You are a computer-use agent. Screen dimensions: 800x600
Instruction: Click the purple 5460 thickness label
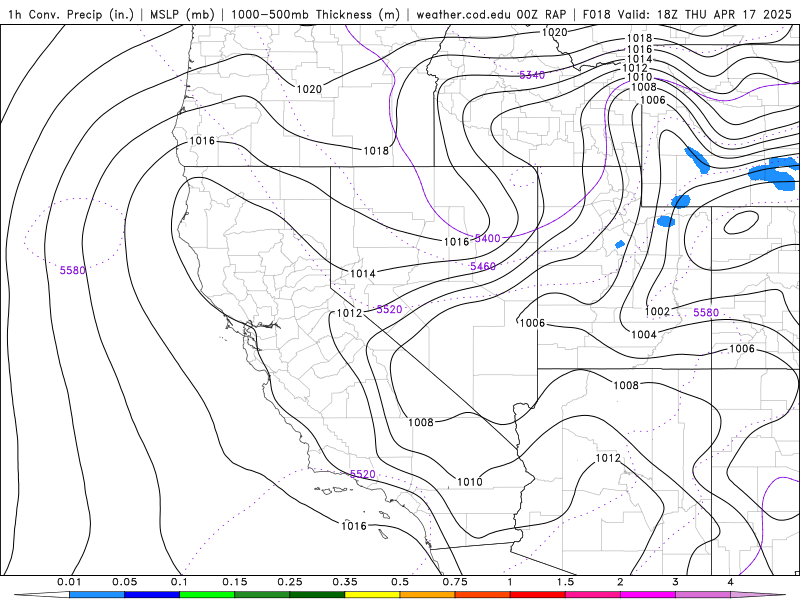click(483, 266)
